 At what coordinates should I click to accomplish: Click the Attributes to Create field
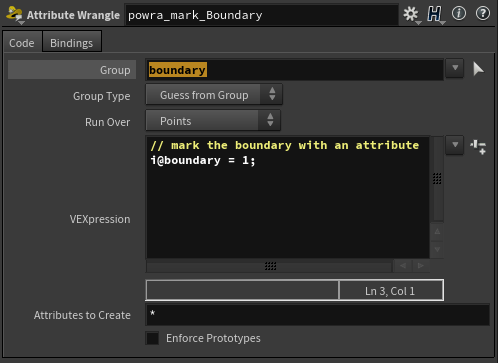[317, 314]
